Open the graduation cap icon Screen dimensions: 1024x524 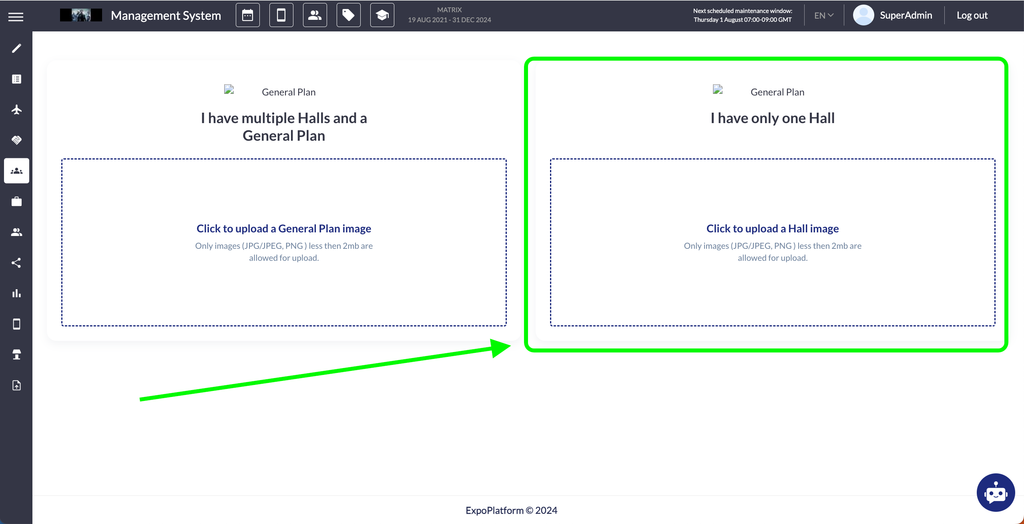pos(381,16)
